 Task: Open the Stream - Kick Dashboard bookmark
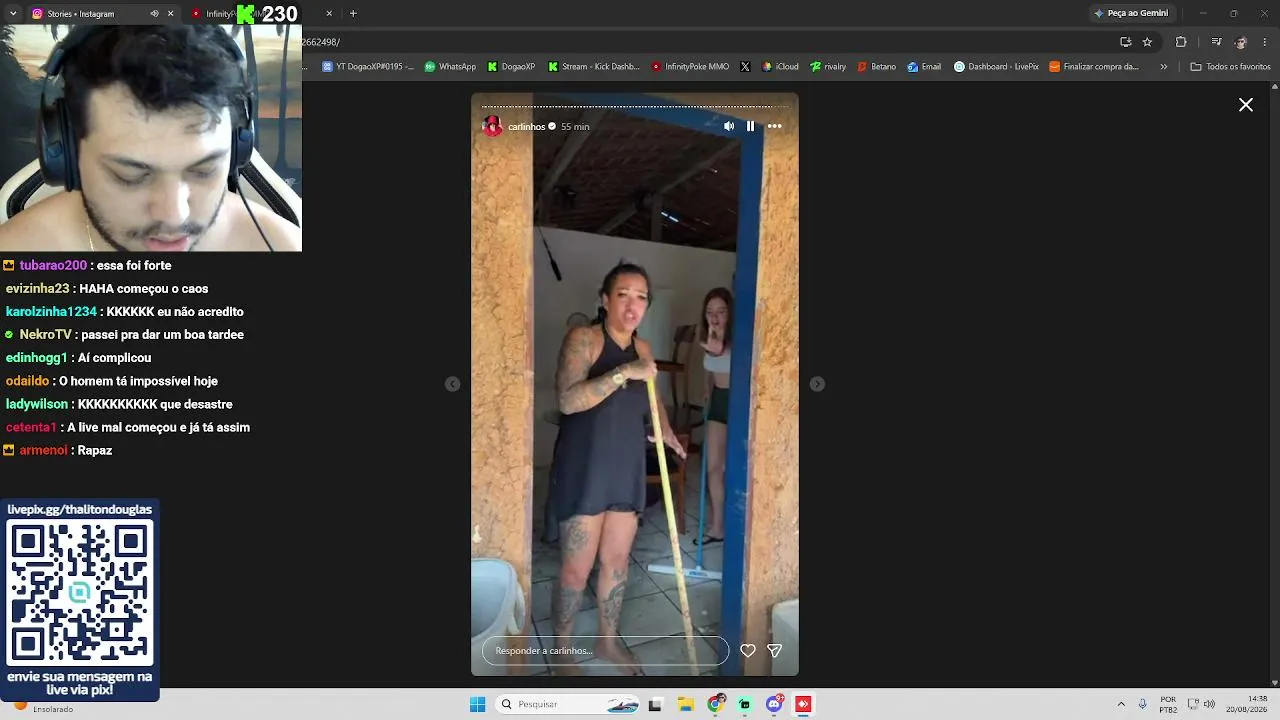click(593, 67)
